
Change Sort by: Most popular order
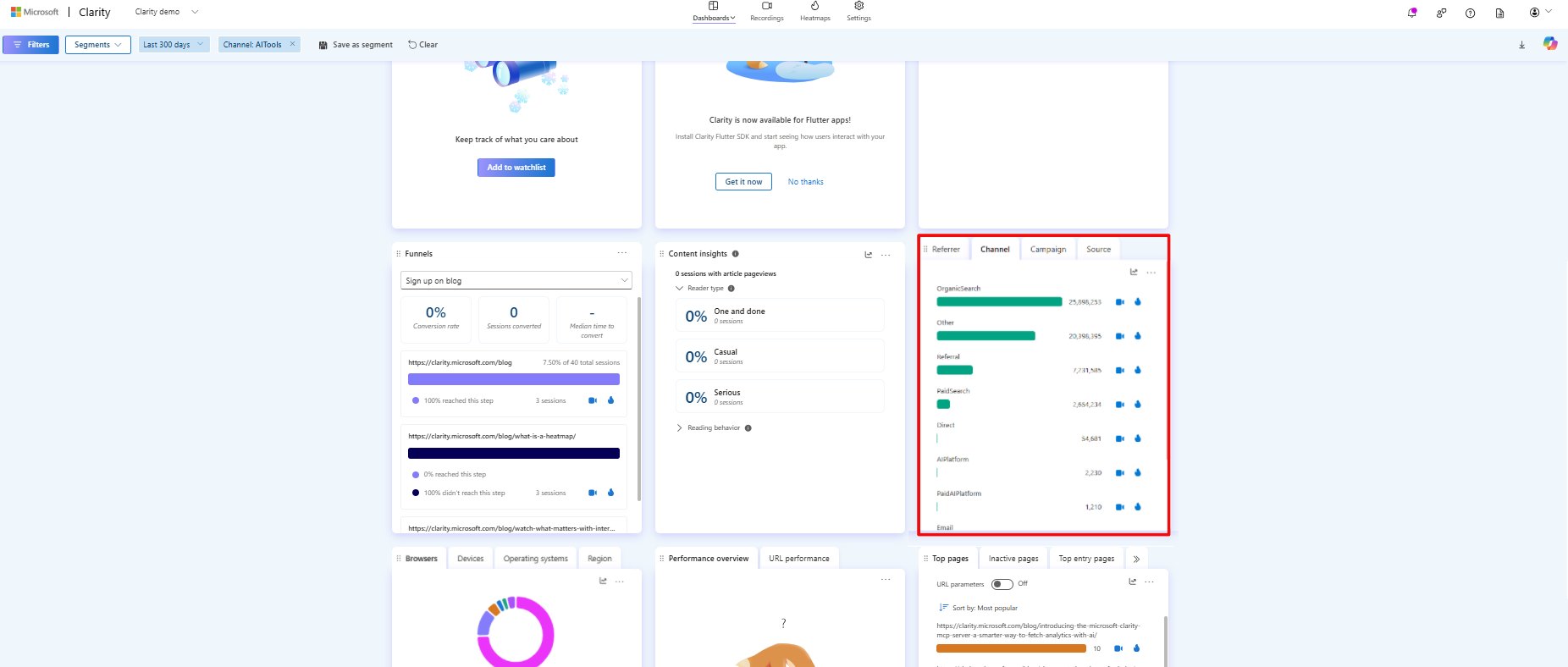tap(978, 608)
